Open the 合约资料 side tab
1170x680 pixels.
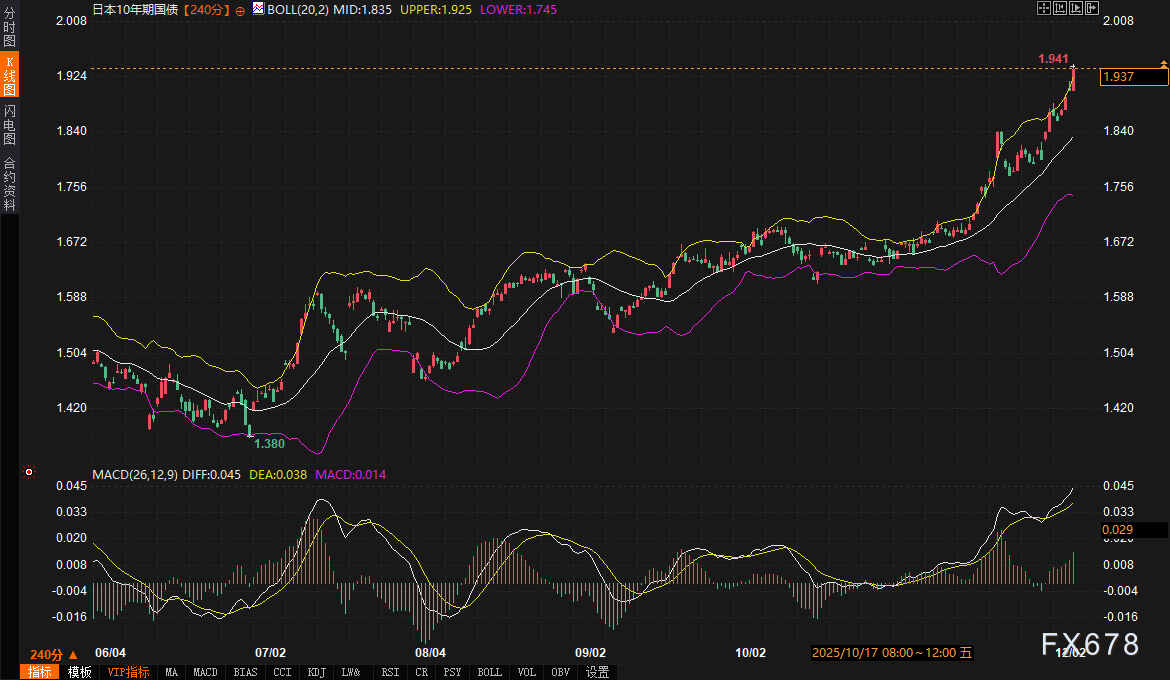pyautogui.click(x=9, y=183)
